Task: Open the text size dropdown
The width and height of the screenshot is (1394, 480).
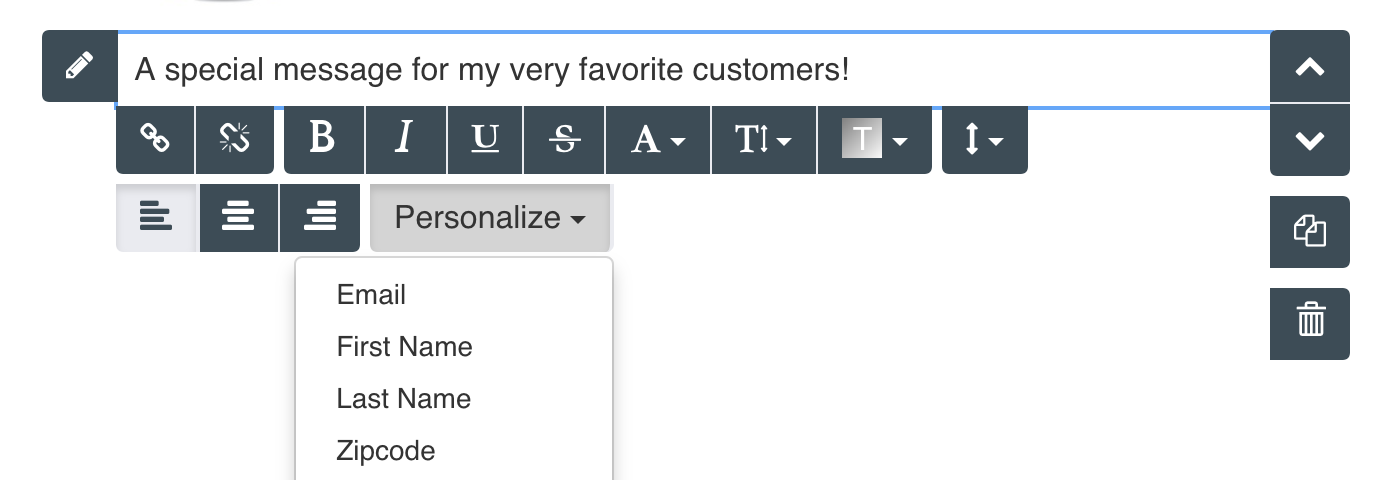Action: (763, 140)
